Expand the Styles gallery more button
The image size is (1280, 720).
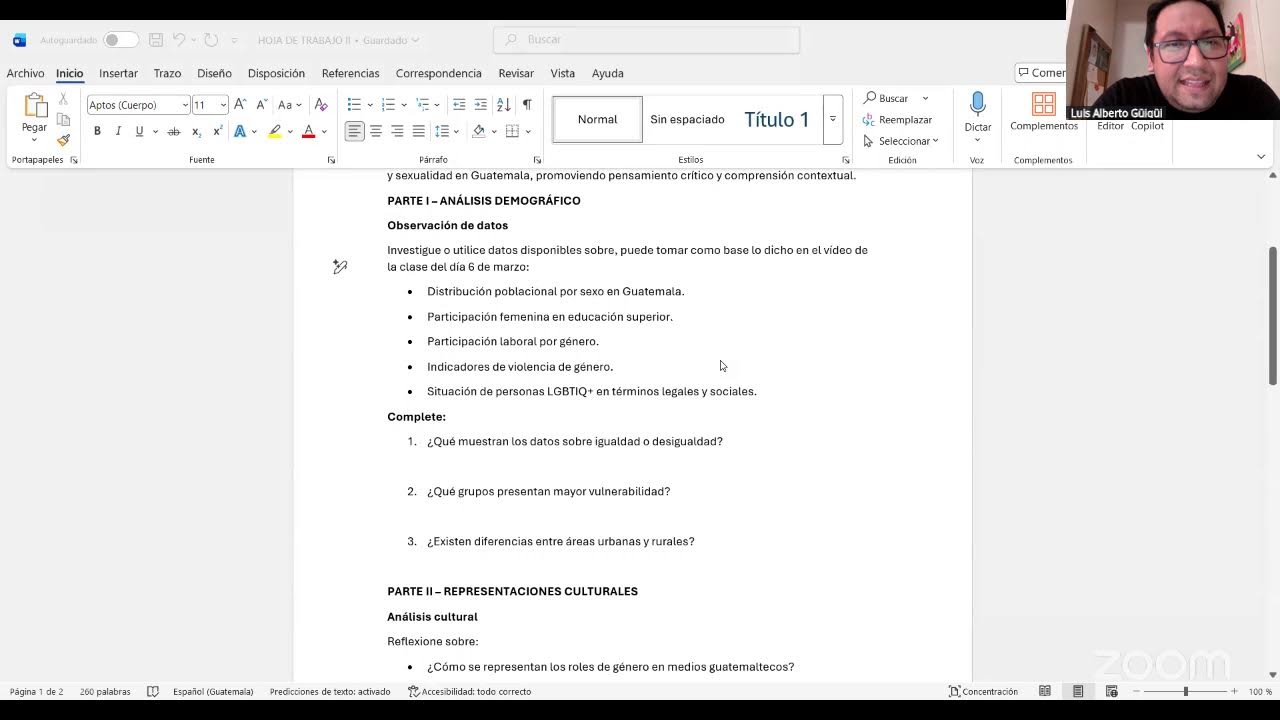[832, 119]
